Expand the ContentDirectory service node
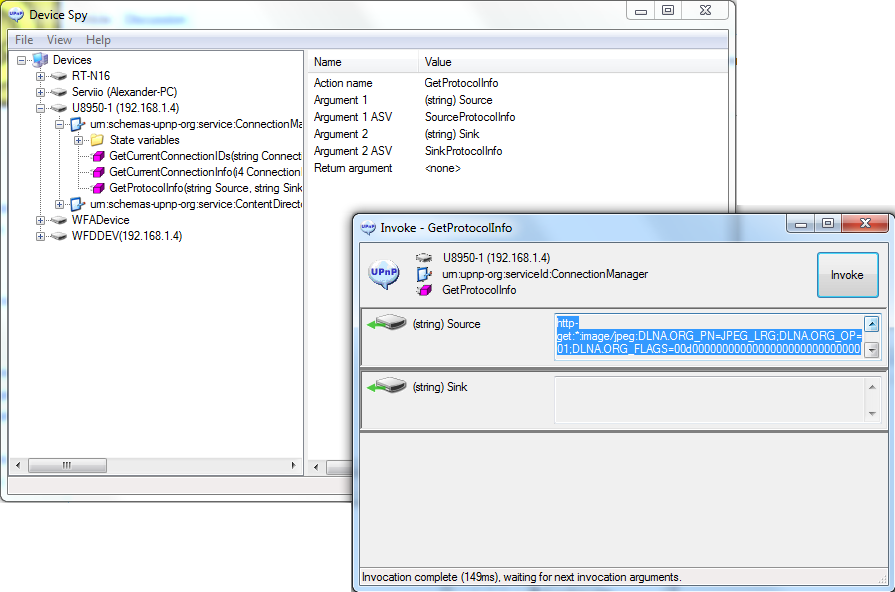 click(x=58, y=204)
